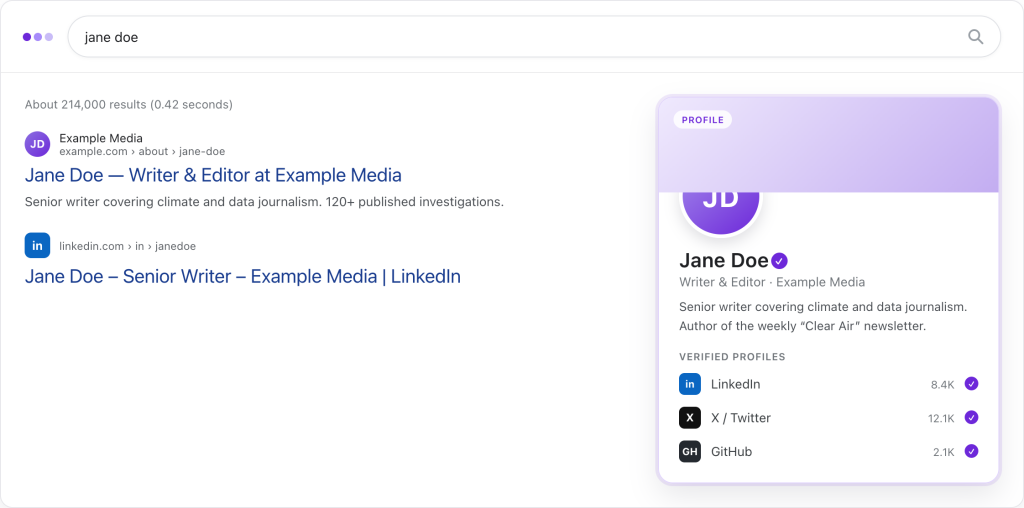
Task: Click the LinkedIn favicon in search results
Action: pos(37,246)
